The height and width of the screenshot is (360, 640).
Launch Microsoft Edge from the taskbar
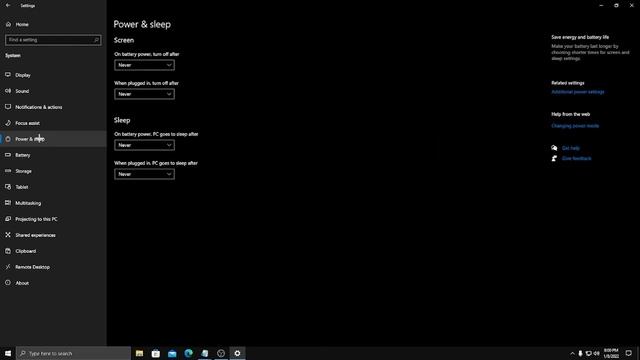[189, 353]
